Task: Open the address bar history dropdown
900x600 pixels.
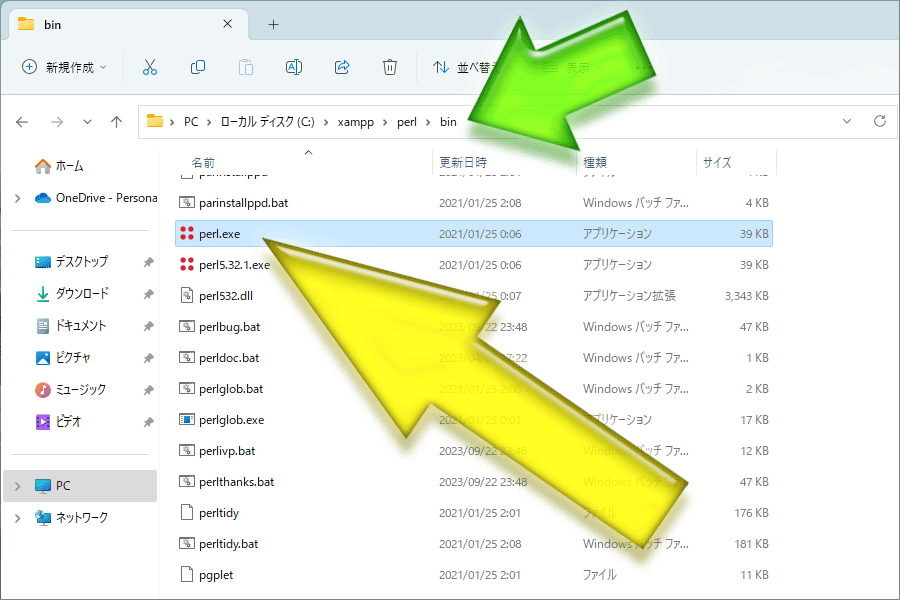Action: point(847,121)
